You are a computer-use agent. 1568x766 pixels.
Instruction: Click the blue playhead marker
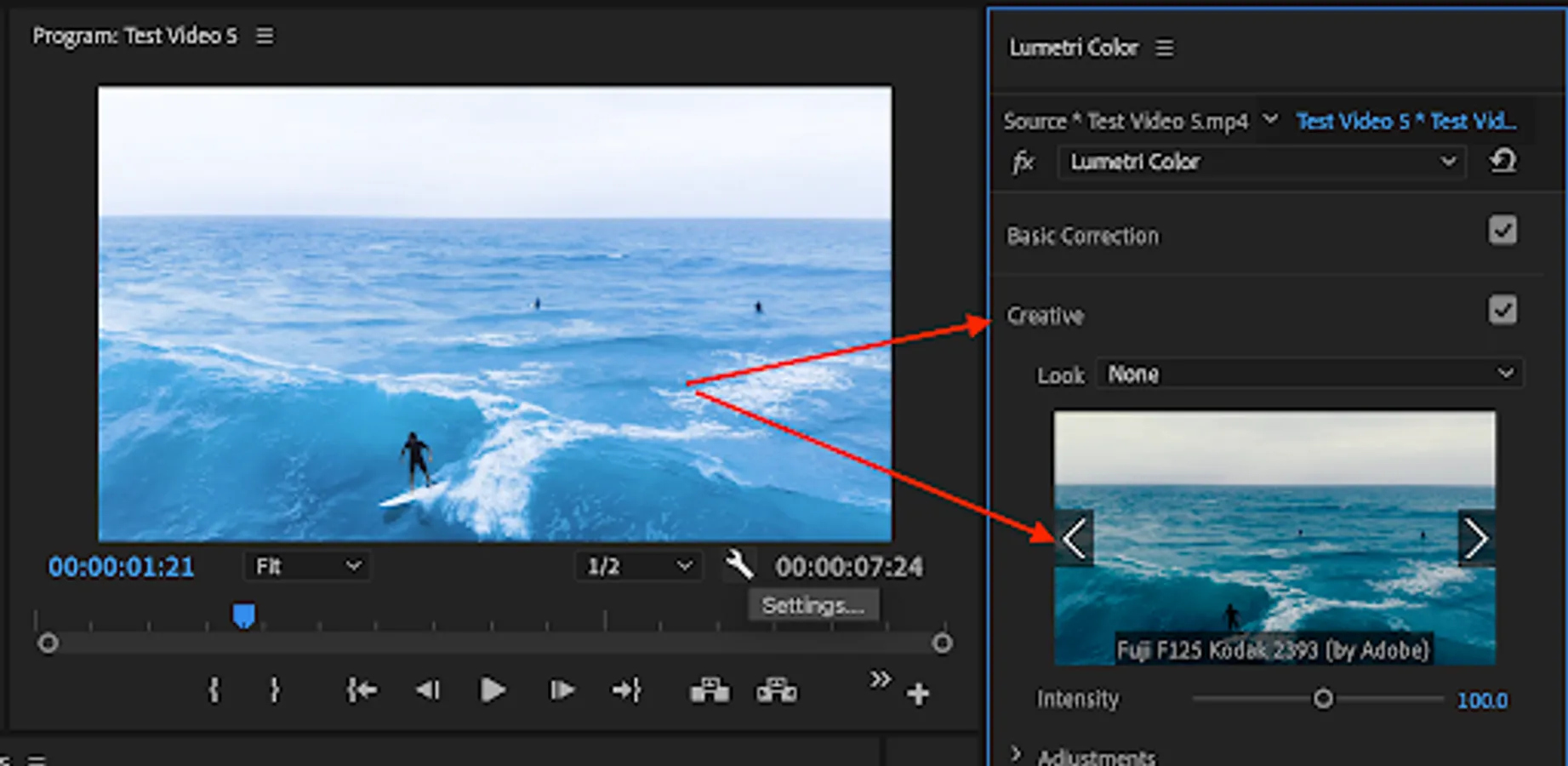point(244,616)
